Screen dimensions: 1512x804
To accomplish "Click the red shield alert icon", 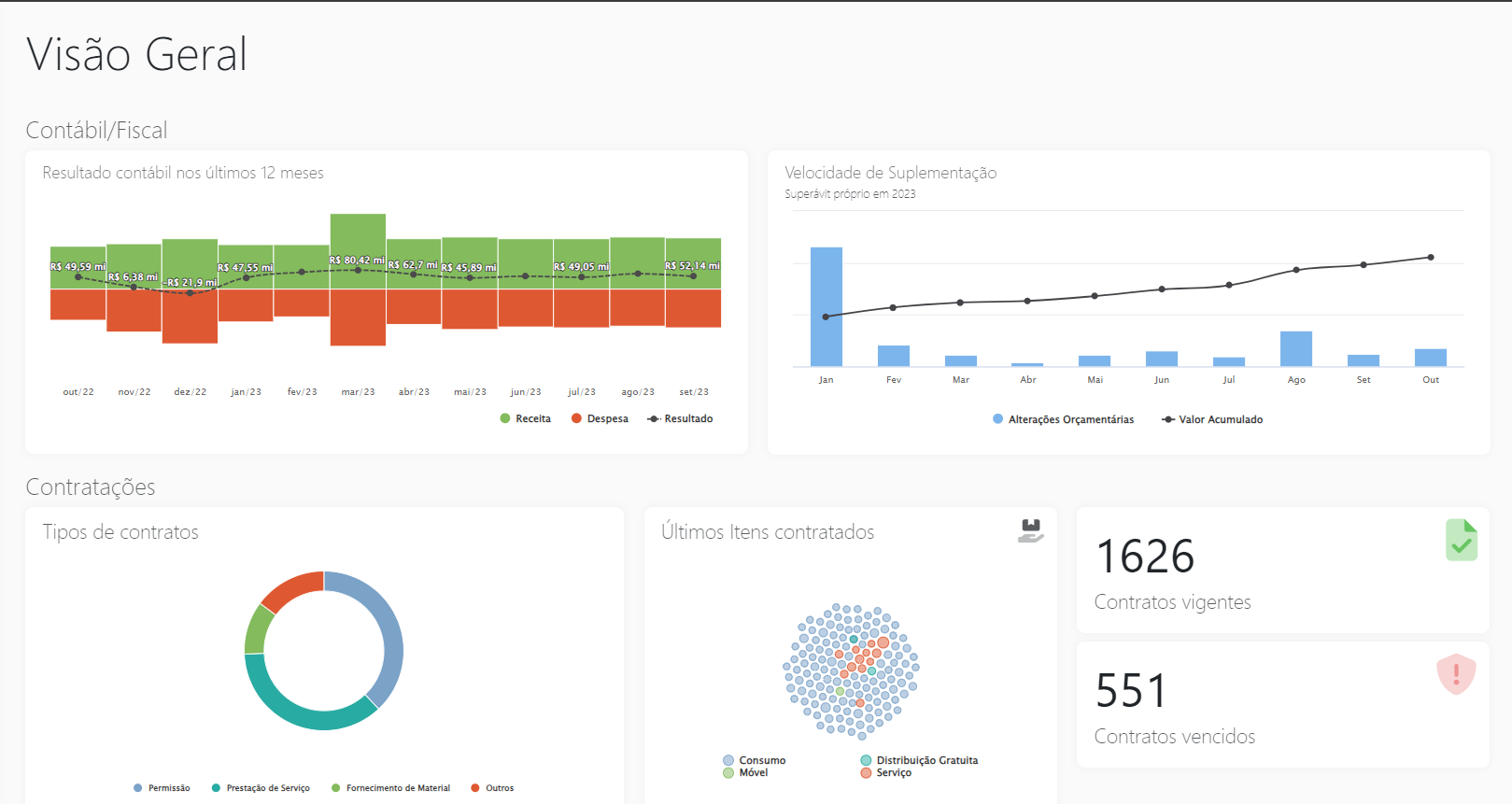I will point(1455,674).
